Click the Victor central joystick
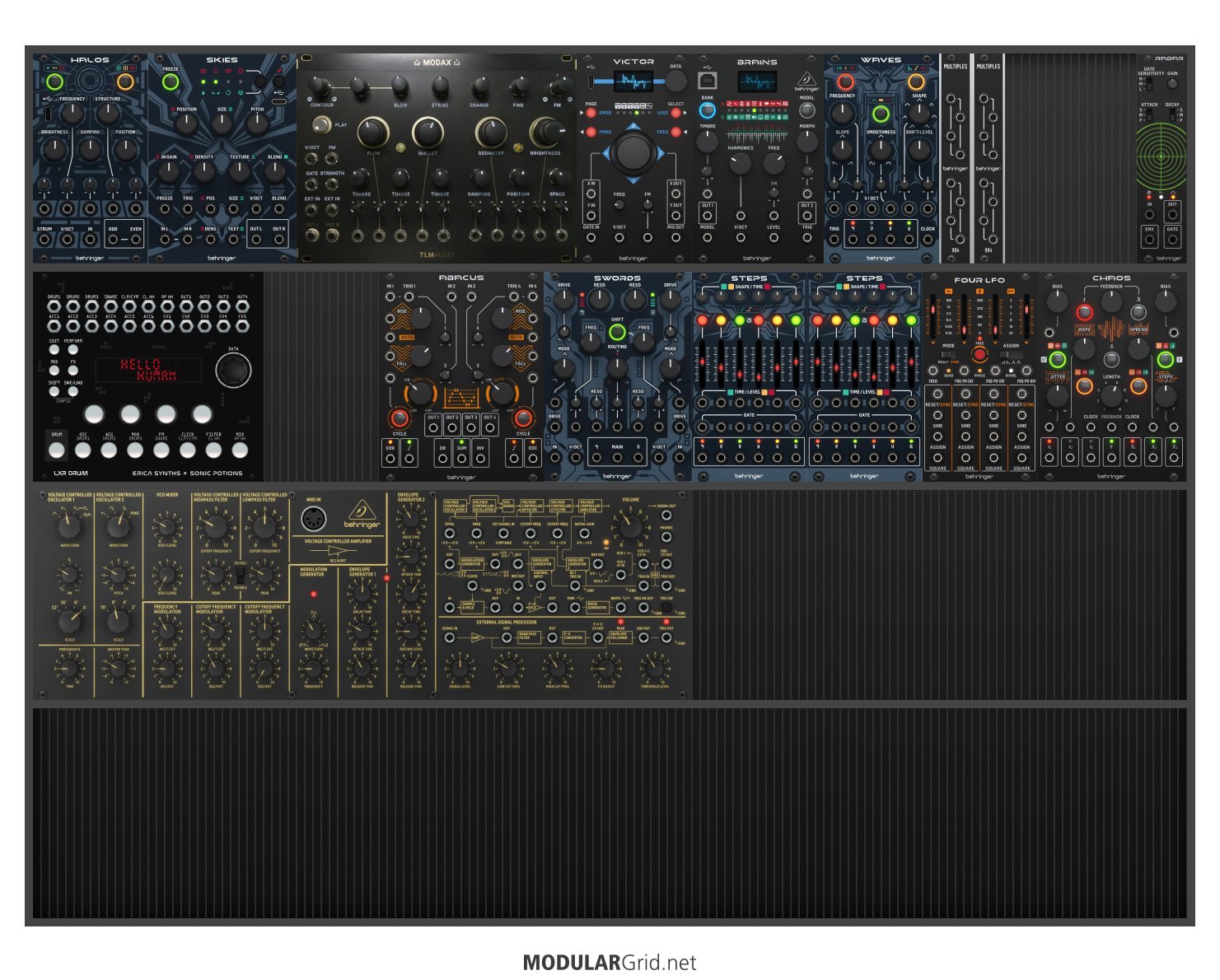 tap(633, 152)
